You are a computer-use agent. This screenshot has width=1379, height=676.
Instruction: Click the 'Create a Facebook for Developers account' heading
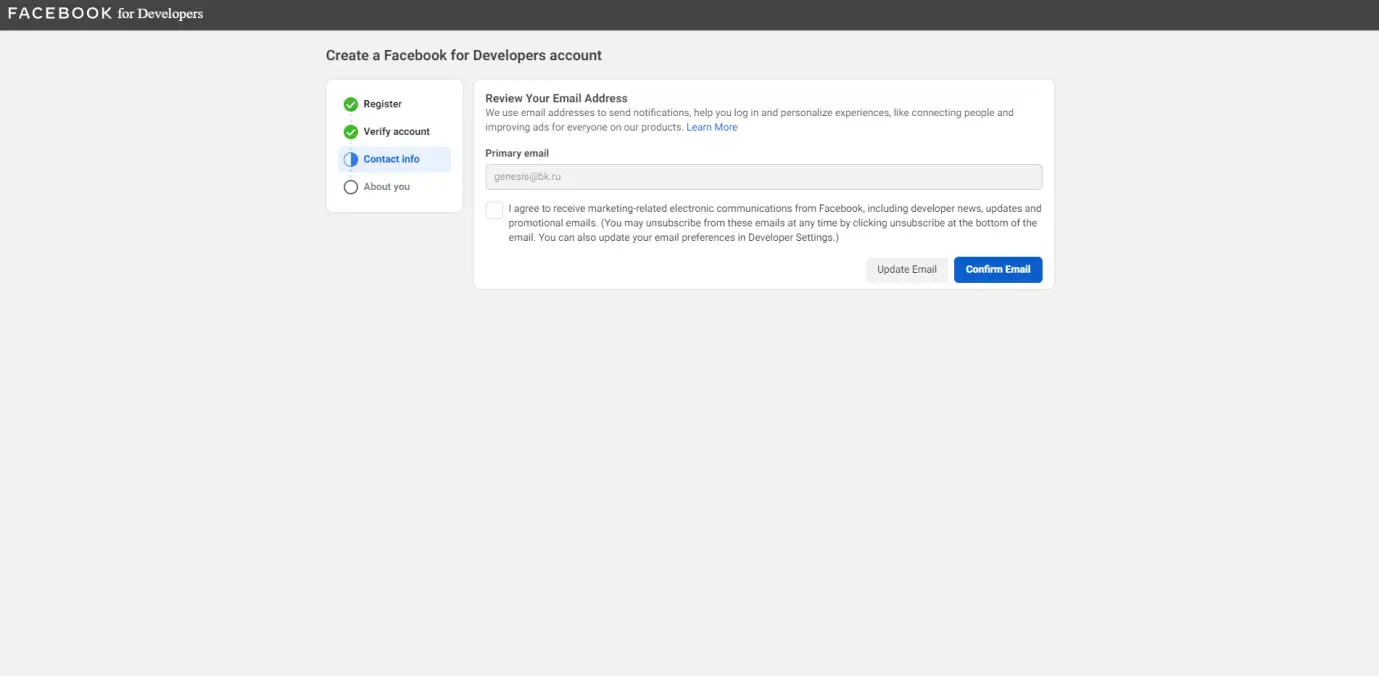coord(464,56)
